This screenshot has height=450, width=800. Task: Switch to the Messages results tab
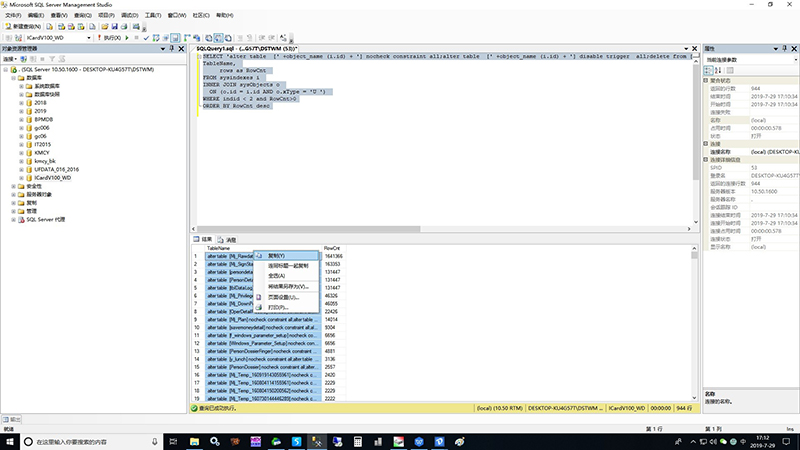[x=227, y=240]
